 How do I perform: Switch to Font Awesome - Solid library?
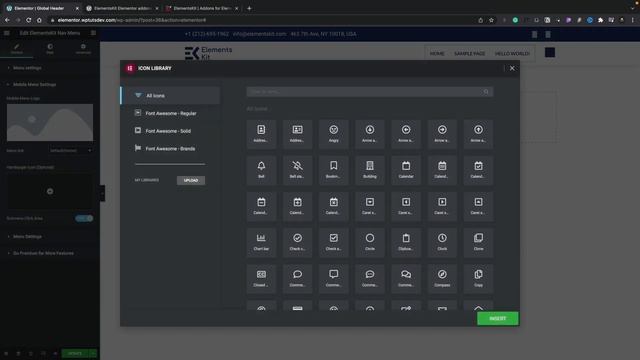pos(171,131)
